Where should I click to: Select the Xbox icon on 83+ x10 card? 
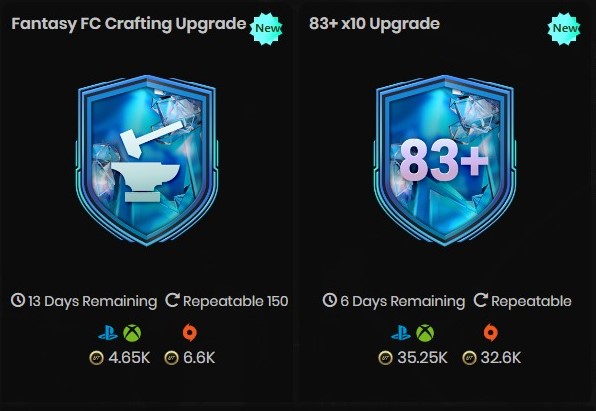click(x=425, y=333)
